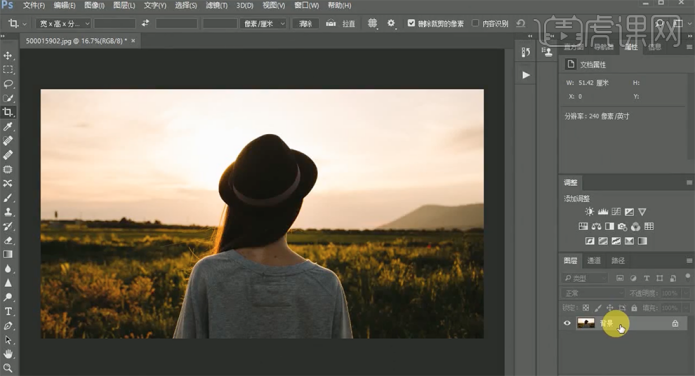This screenshot has height=376, width=695.
Task: Click the swap width and height arrows
Action: pyautogui.click(x=145, y=23)
